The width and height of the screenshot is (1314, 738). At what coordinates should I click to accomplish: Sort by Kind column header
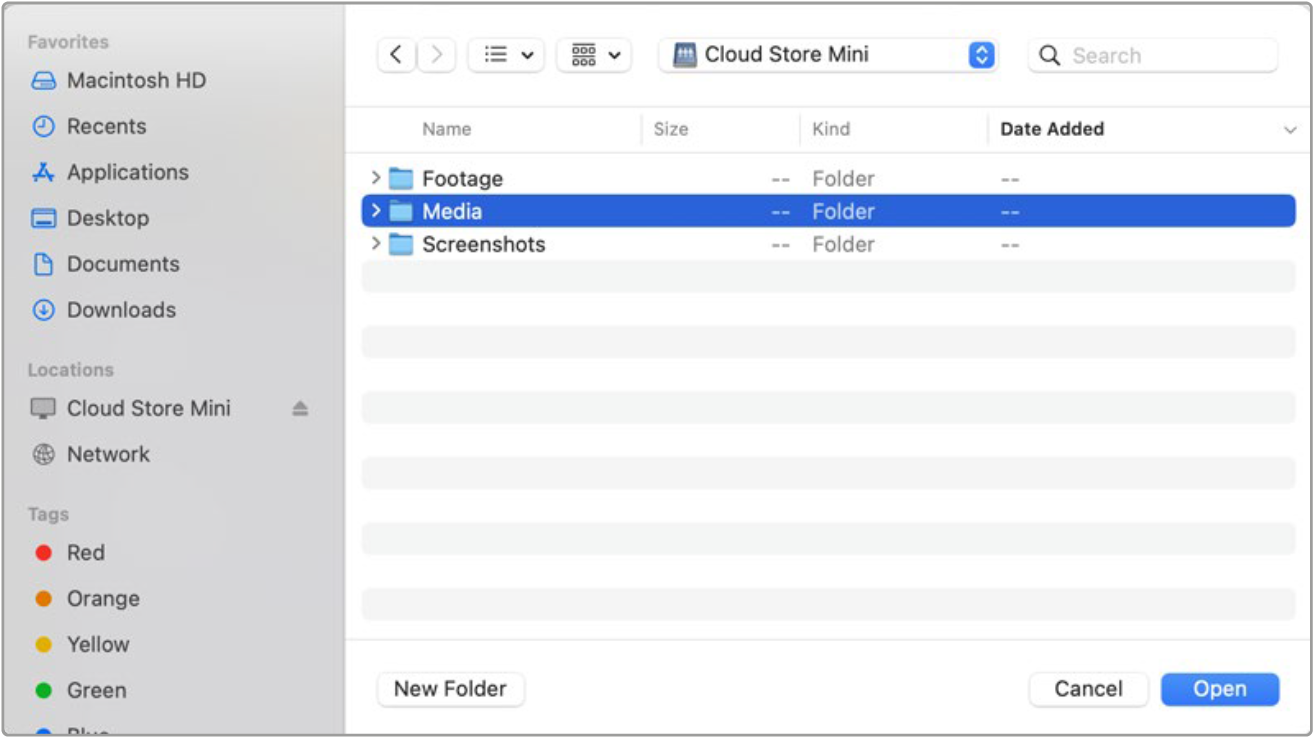[831, 129]
